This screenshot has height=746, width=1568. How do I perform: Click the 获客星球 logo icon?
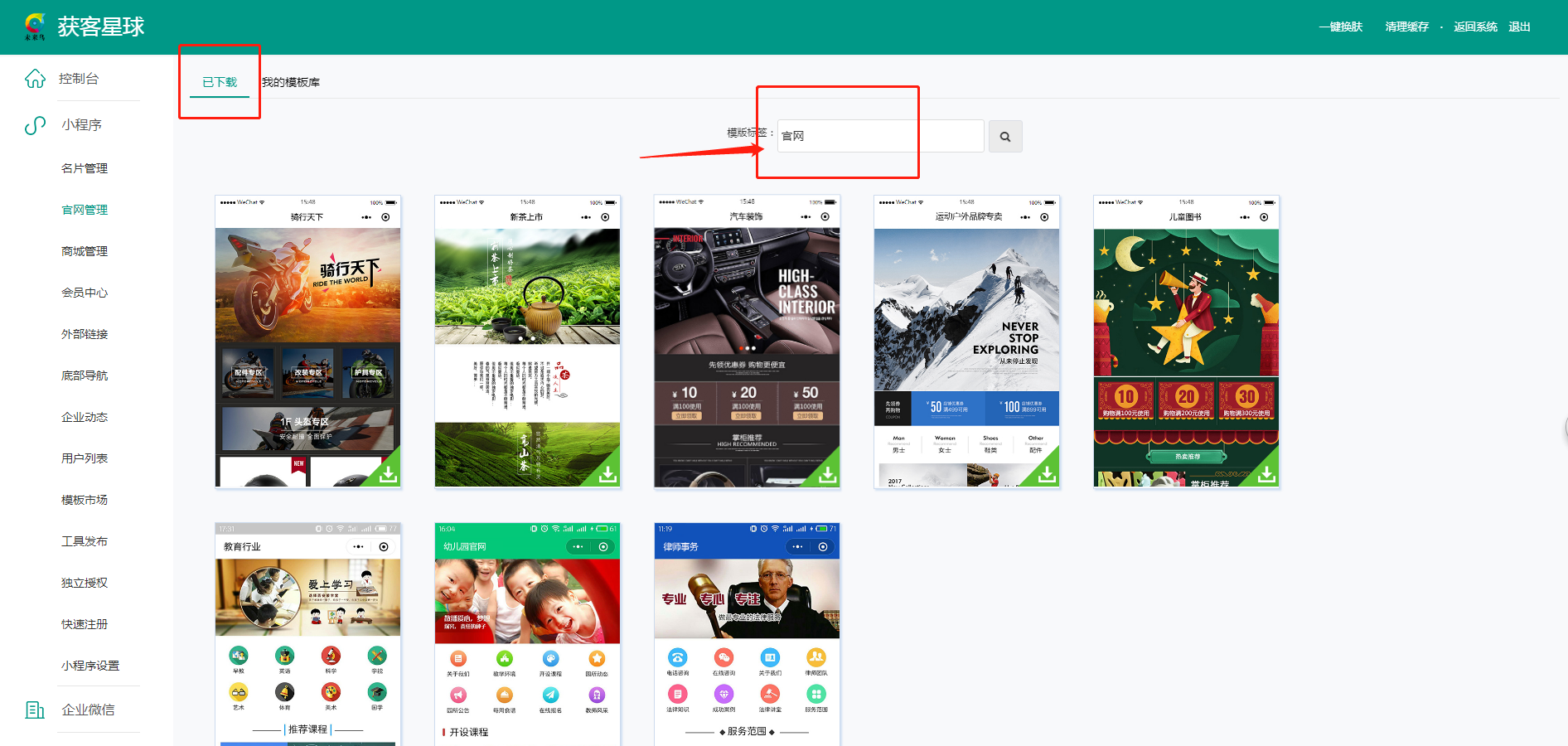[35, 27]
